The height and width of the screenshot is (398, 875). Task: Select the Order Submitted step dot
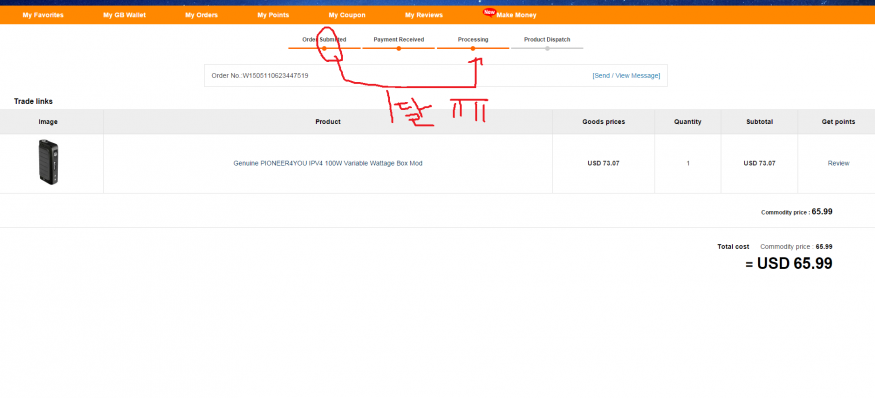324,49
